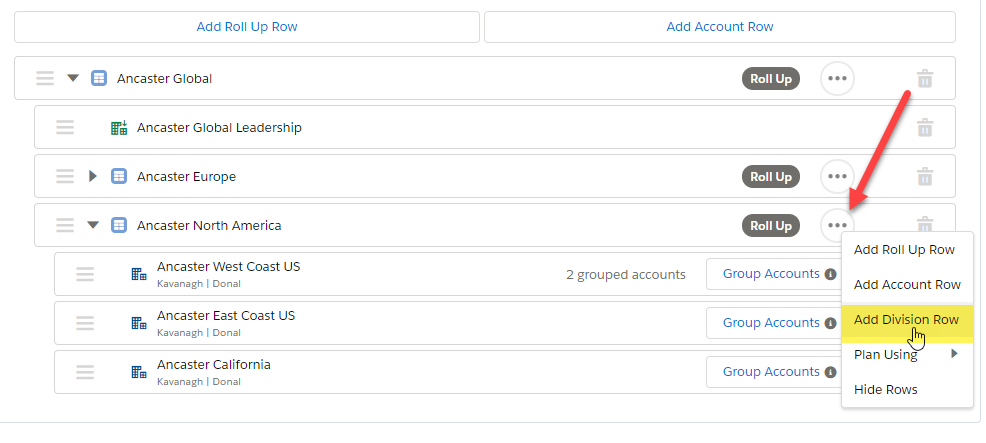
Task: Remove Ancaster Europe row with trash icon
Action: (924, 177)
